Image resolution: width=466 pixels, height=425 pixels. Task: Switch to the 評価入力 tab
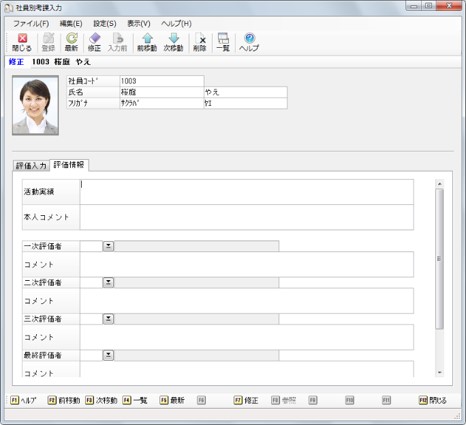[31, 166]
